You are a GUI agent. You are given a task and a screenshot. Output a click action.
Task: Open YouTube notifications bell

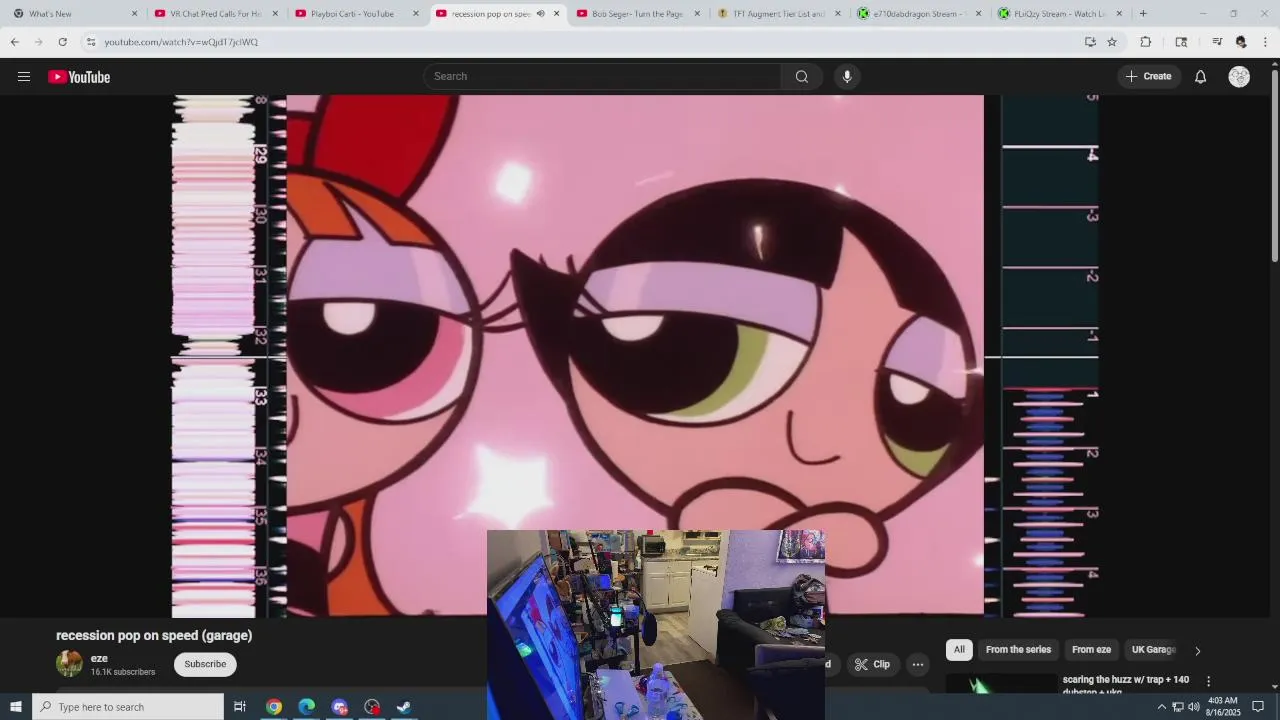coord(1200,77)
